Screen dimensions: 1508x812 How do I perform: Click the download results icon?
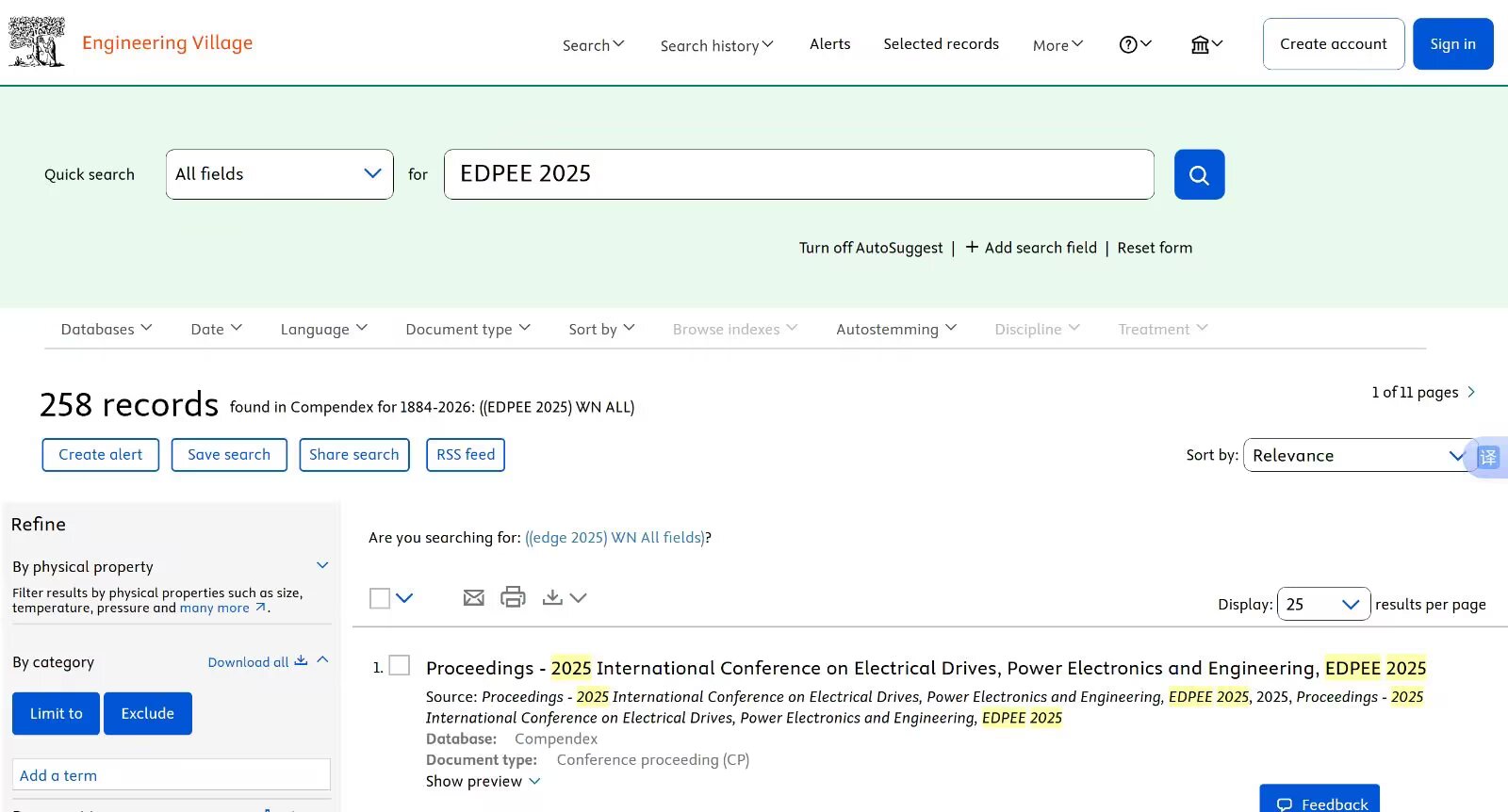[x=553, y=597]
